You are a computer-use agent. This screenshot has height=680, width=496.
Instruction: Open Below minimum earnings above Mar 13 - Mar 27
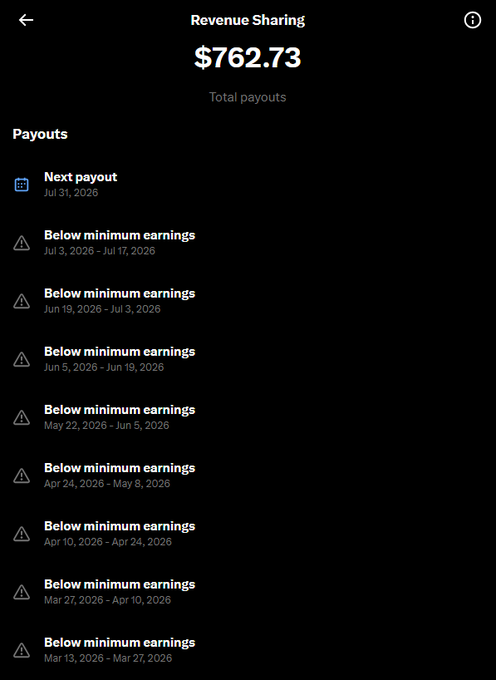coord(120,642)
